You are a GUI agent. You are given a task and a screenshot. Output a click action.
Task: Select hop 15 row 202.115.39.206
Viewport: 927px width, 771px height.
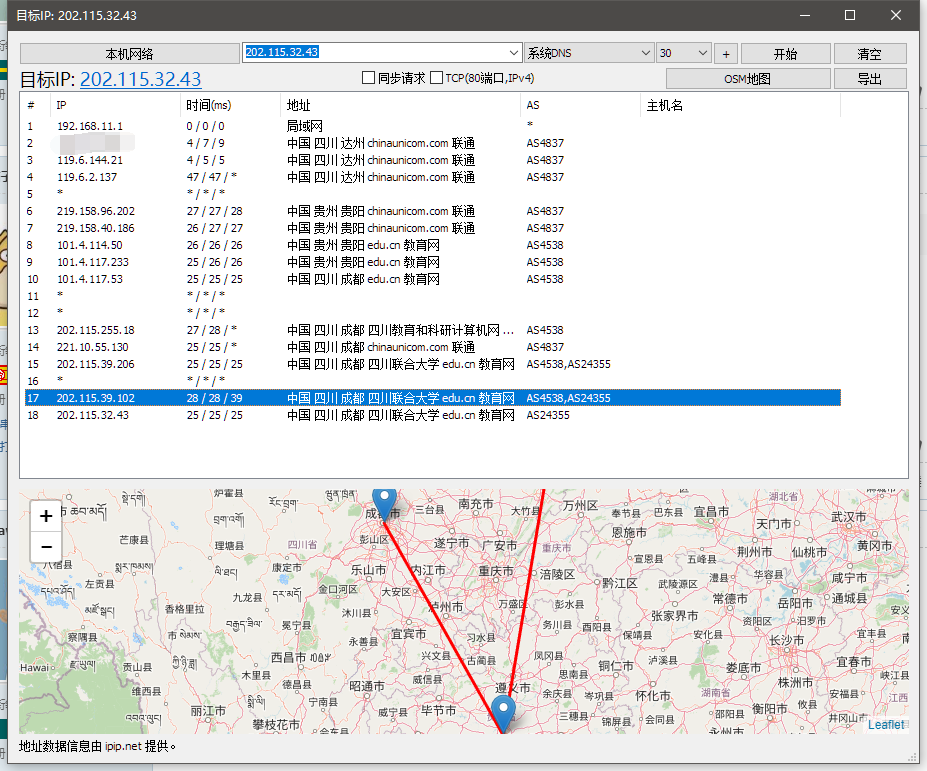coord(433,364)
